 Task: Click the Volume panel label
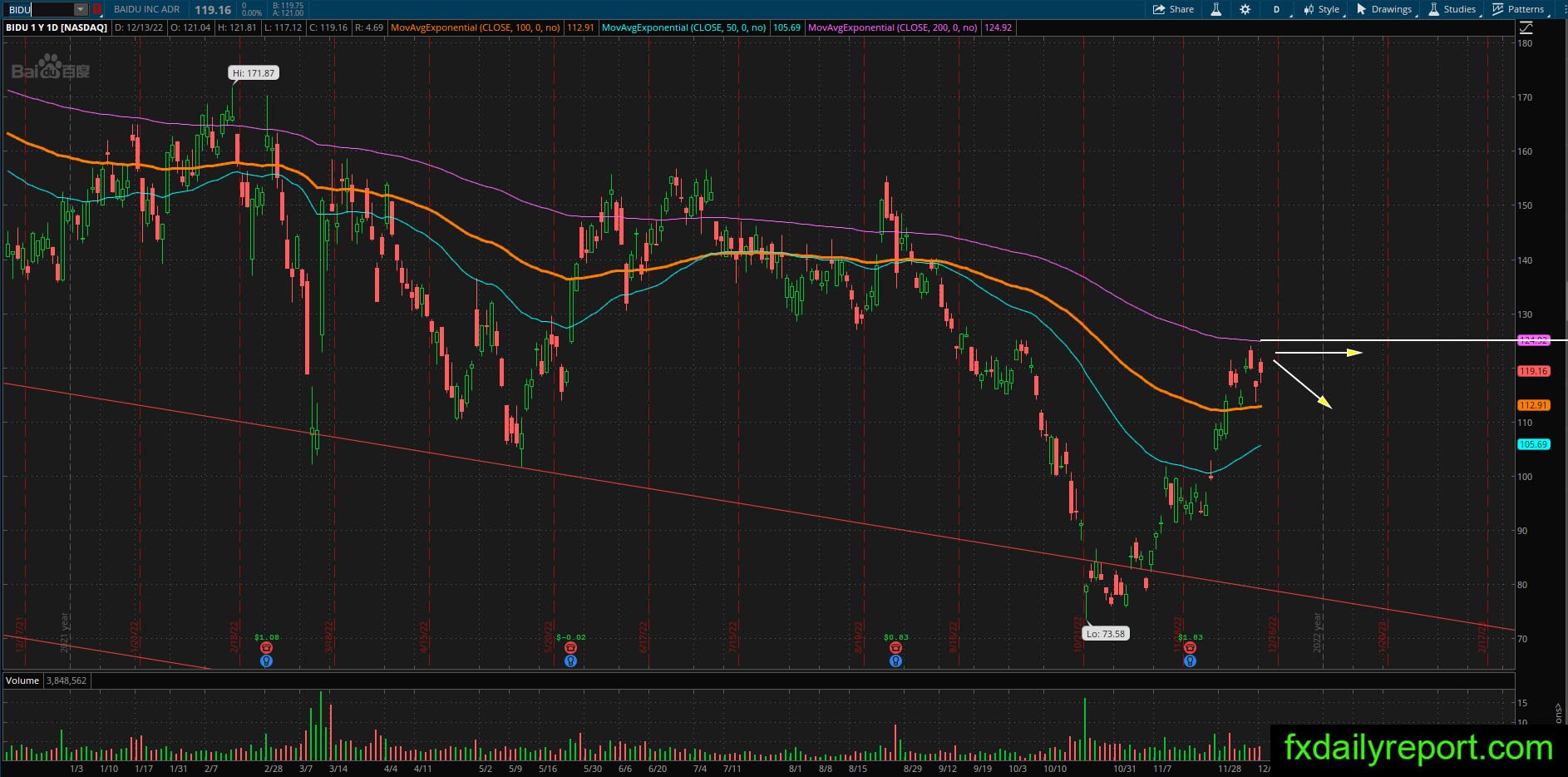22,680
